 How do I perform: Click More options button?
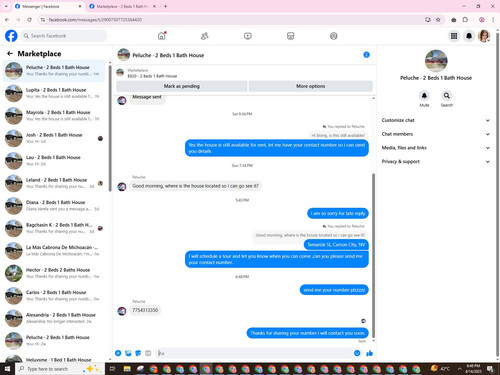(x=311, y=86)
